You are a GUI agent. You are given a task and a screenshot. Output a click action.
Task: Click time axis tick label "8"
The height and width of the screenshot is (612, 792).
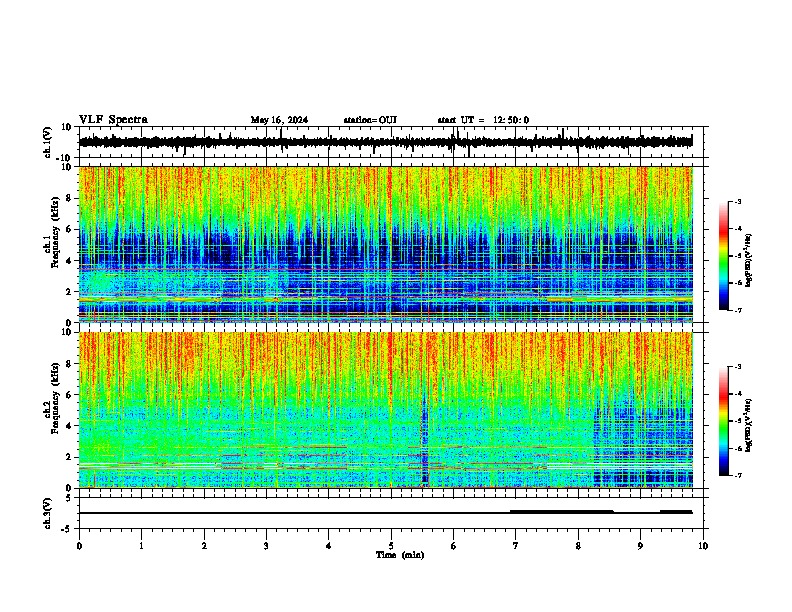pyautogui.click(x=578, y=546)
